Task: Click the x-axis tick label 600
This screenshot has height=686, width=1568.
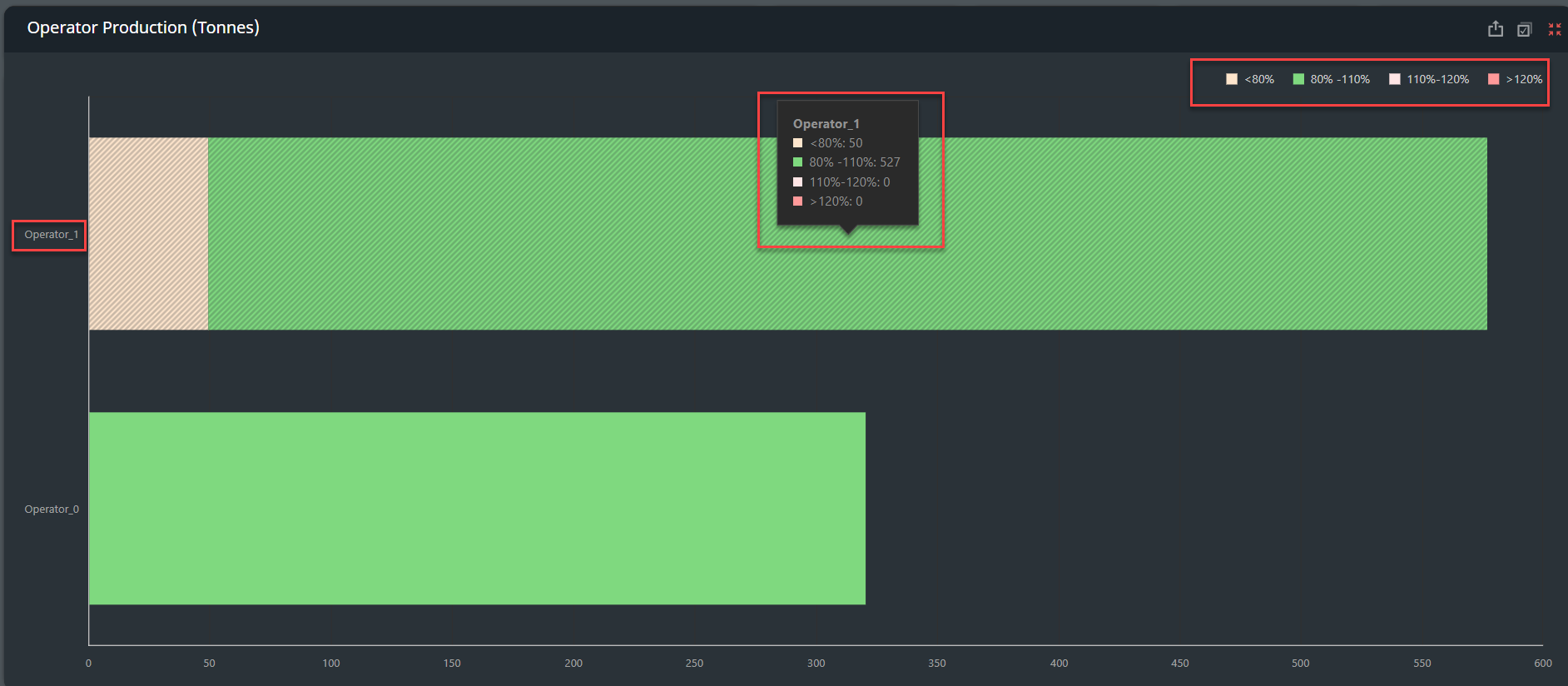Action: click(1543, 664)
